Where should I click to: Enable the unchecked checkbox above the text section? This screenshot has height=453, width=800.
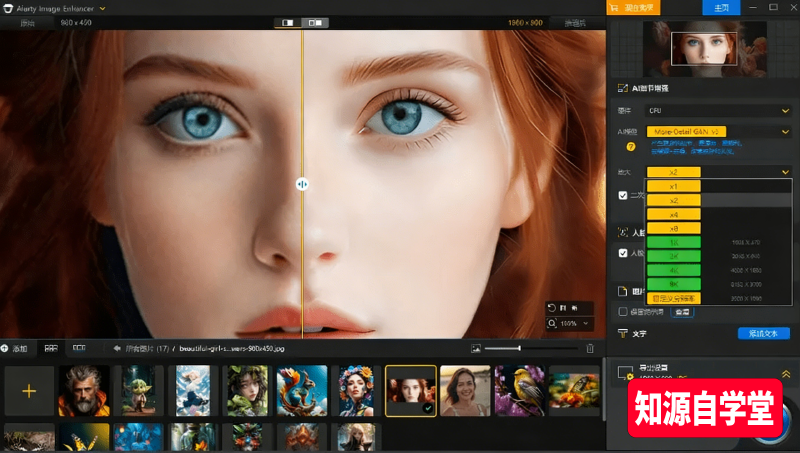click(623, 312)
